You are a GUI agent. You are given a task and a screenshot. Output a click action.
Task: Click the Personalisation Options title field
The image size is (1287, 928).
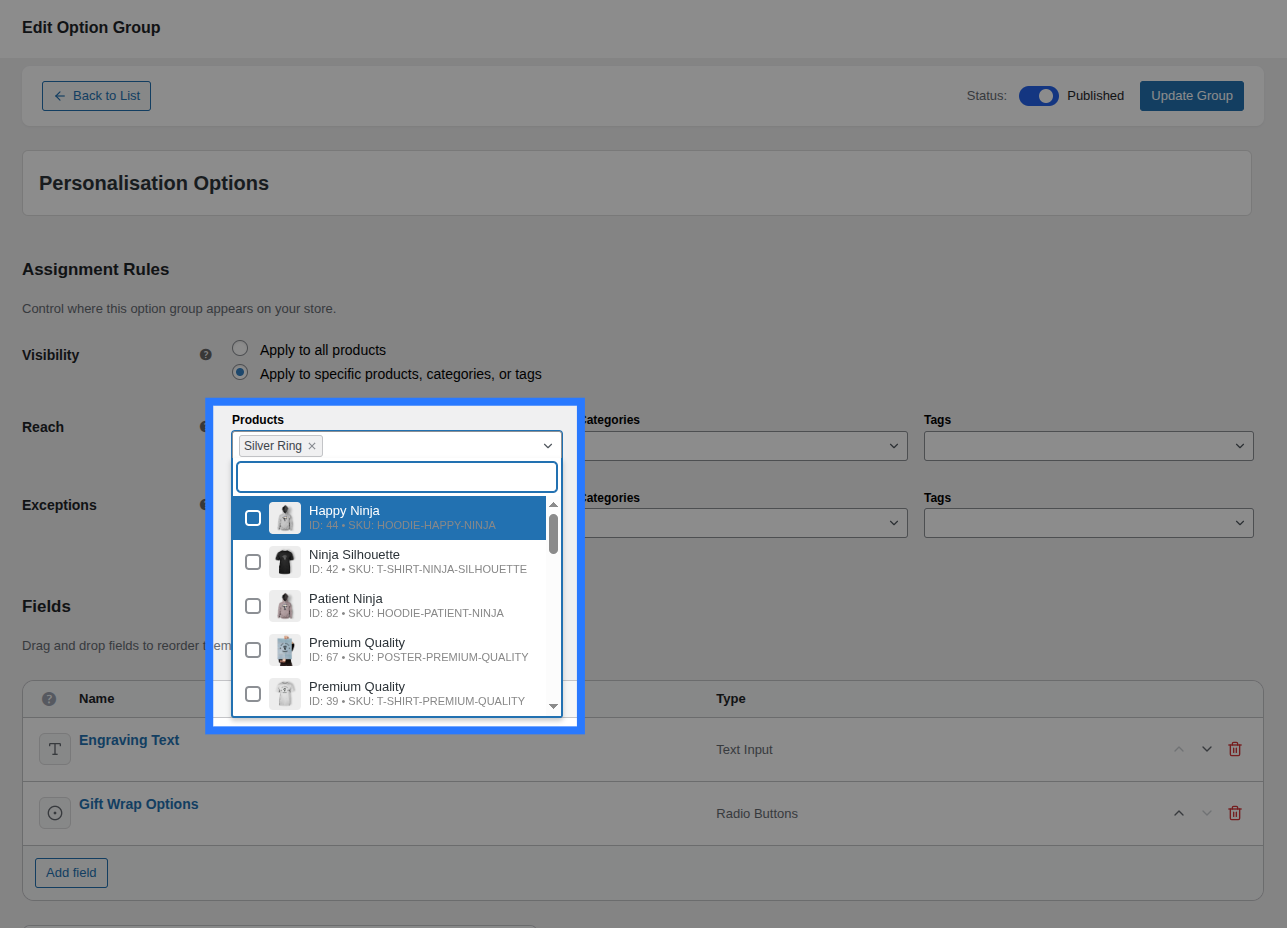tap(637, 183)
